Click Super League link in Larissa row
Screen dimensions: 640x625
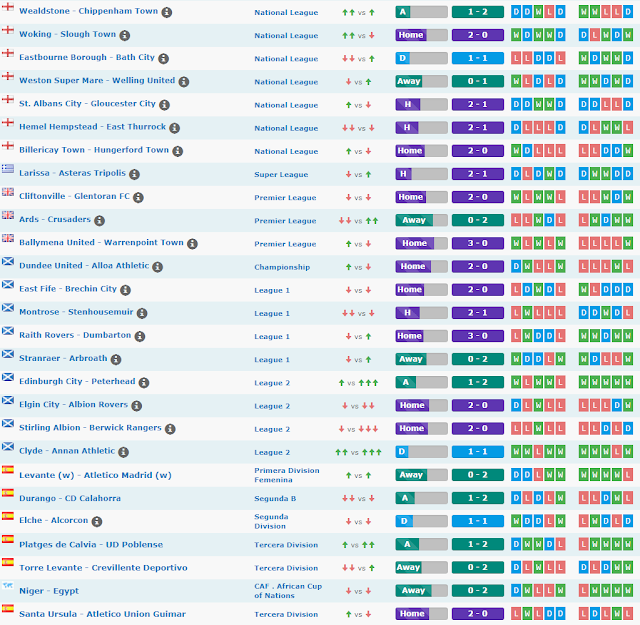coord(281,175)
